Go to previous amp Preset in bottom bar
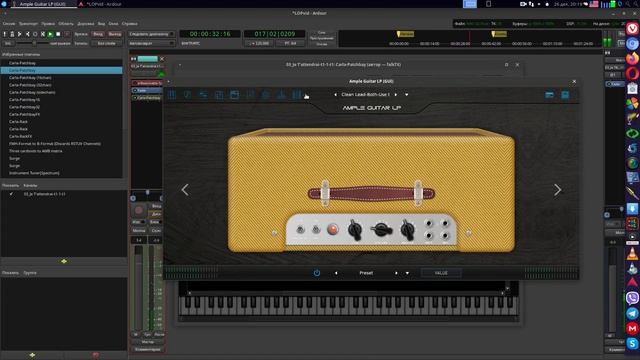Viewport: 640px width, 360px height. (x=336, y=273)
